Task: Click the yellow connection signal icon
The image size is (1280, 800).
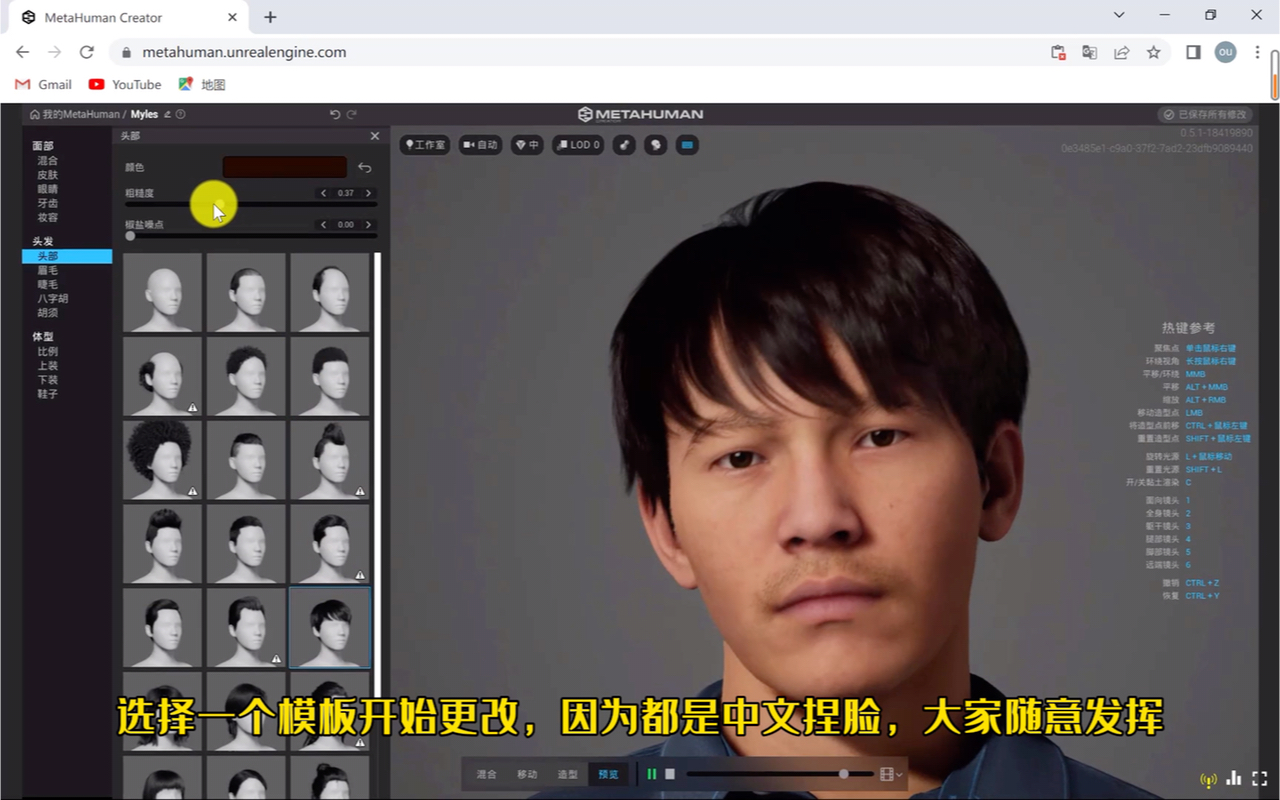Action: (1208, 779)
